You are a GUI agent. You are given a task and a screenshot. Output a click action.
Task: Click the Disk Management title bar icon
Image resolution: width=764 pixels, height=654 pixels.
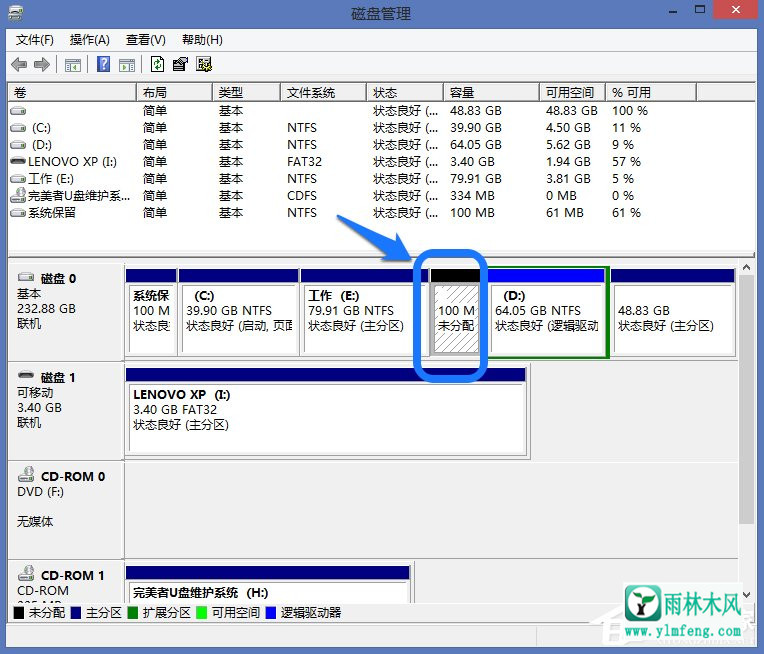point(16,13)
